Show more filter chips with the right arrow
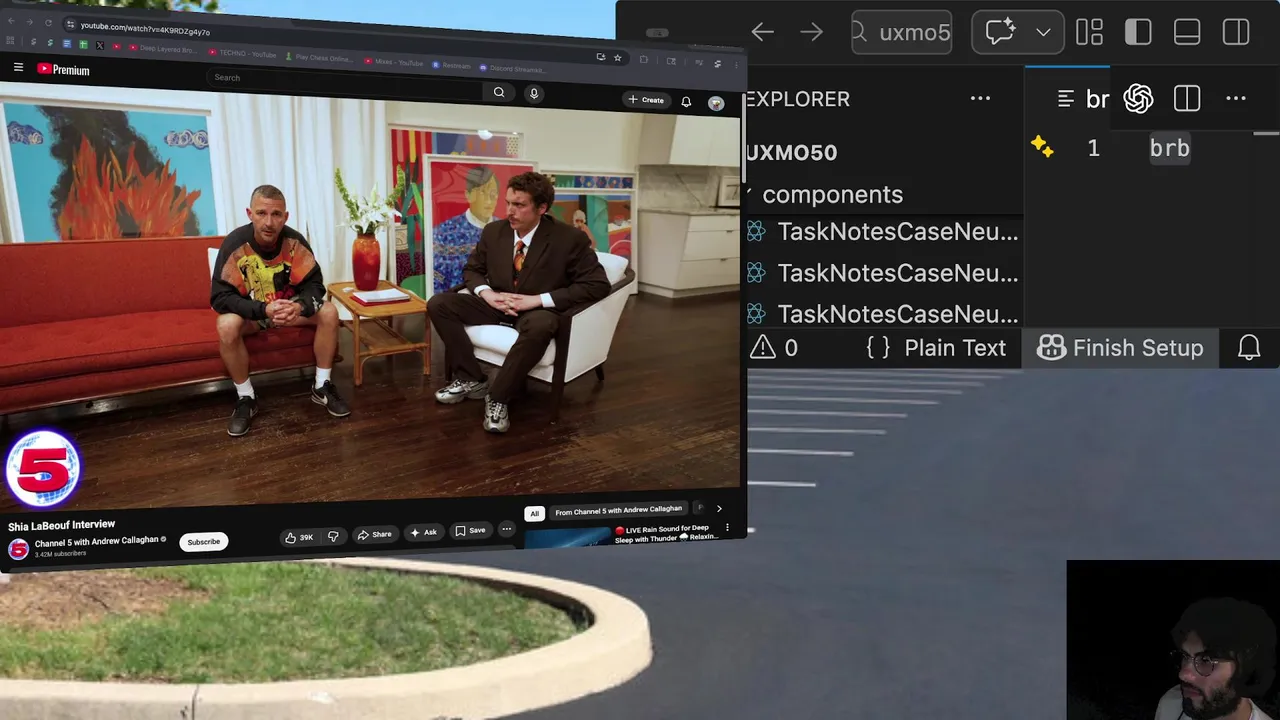The height and width of the screenshot is (720, 1280). pyautogui.click(x=718, y=508)
